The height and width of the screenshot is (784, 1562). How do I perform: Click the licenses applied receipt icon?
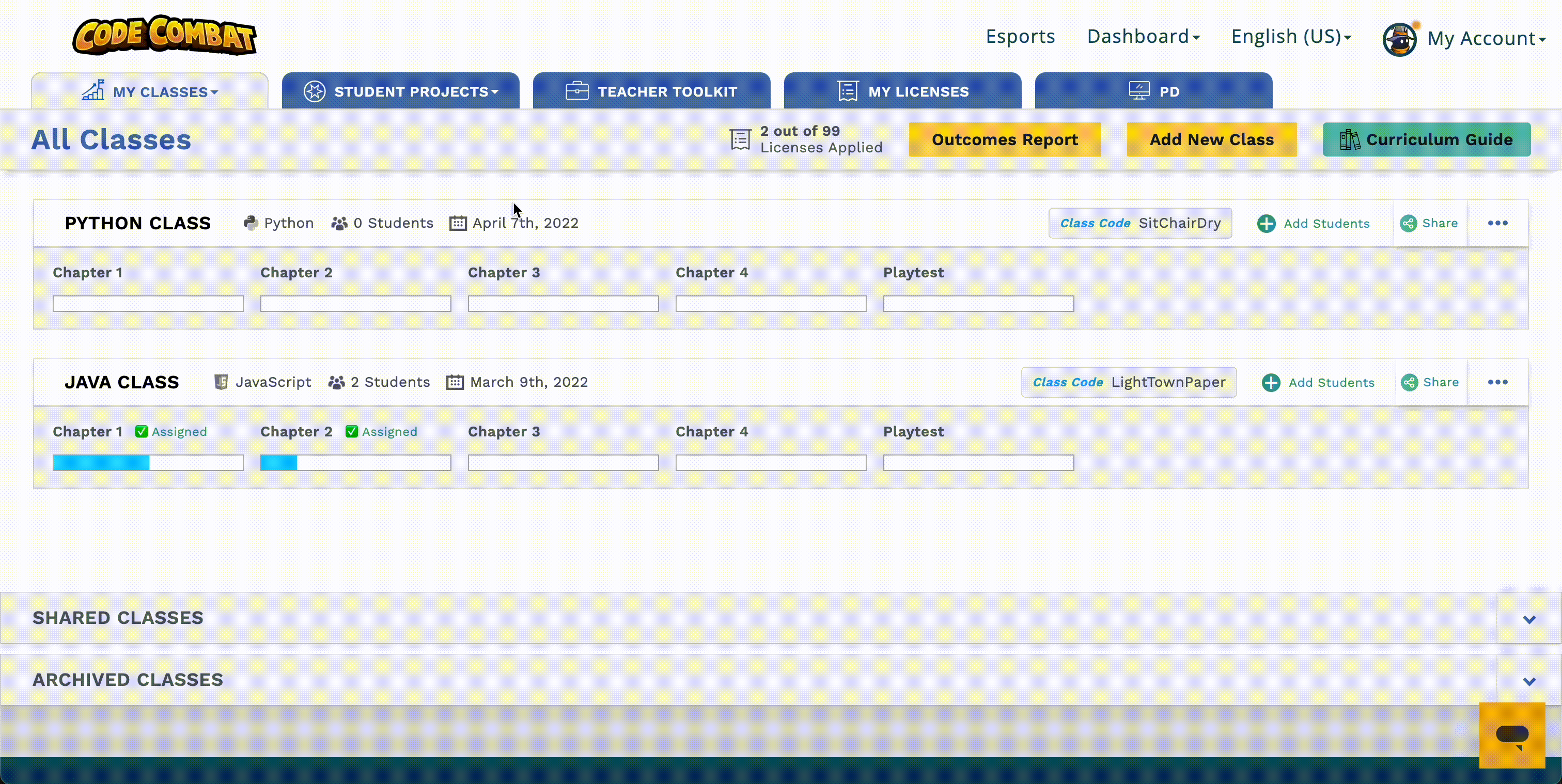(740, 139)
